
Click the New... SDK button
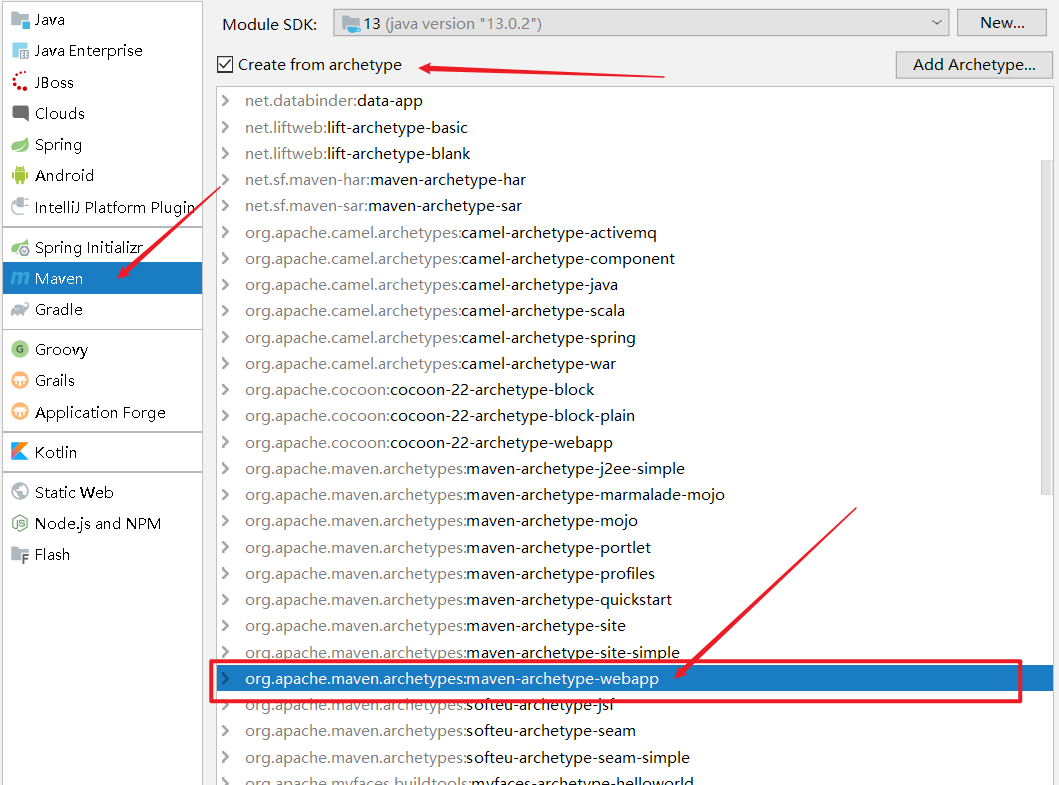click(x=1002, y=23)
